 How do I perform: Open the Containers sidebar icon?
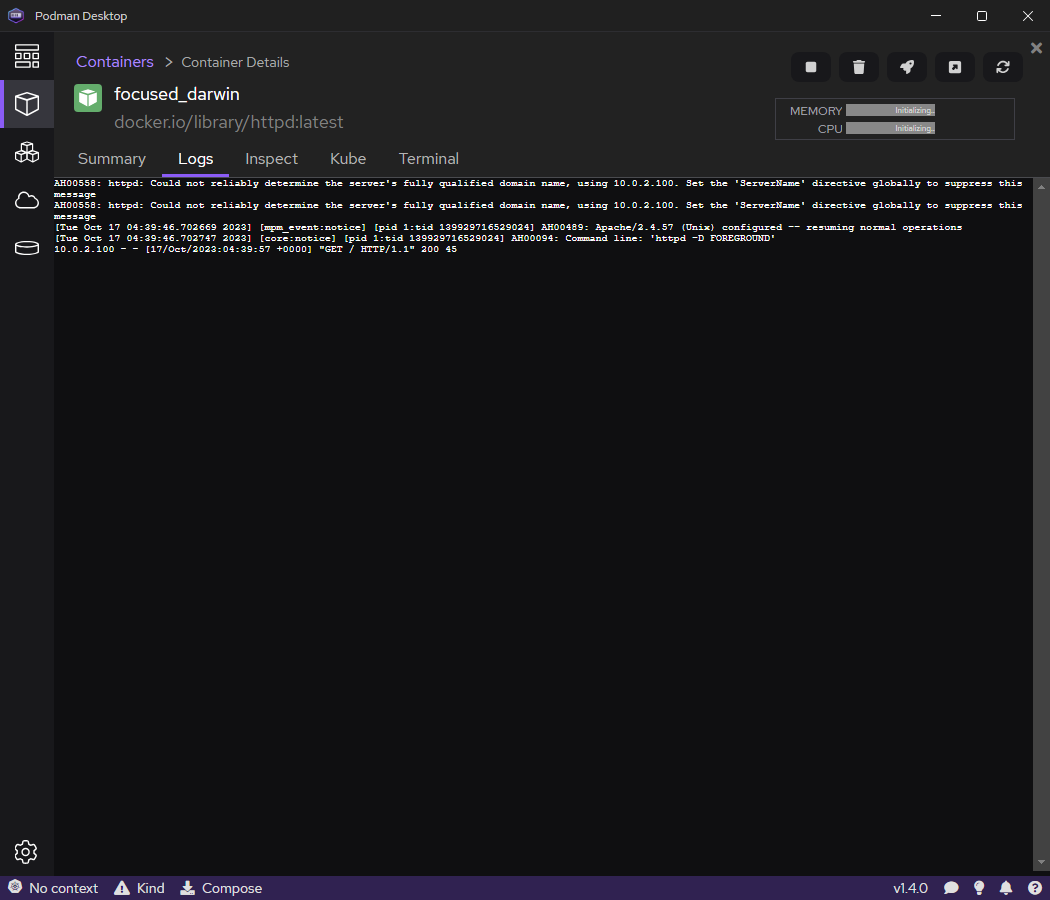27,104
